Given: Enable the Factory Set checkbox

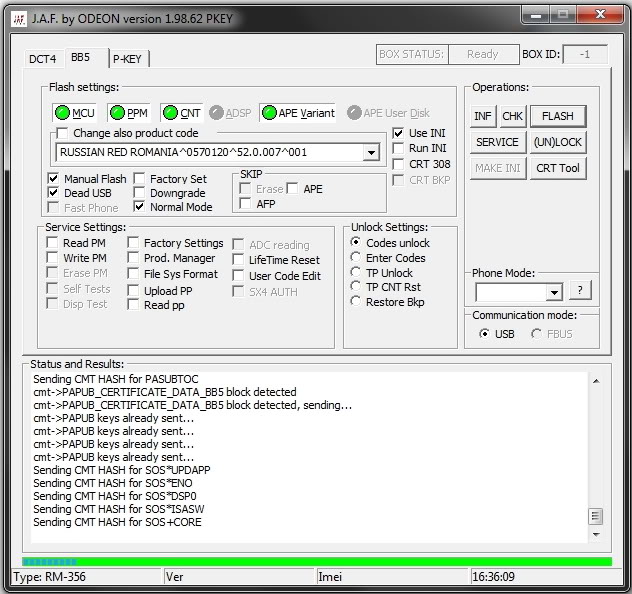Looking at the screenshot, I should [x=139, y=179].
